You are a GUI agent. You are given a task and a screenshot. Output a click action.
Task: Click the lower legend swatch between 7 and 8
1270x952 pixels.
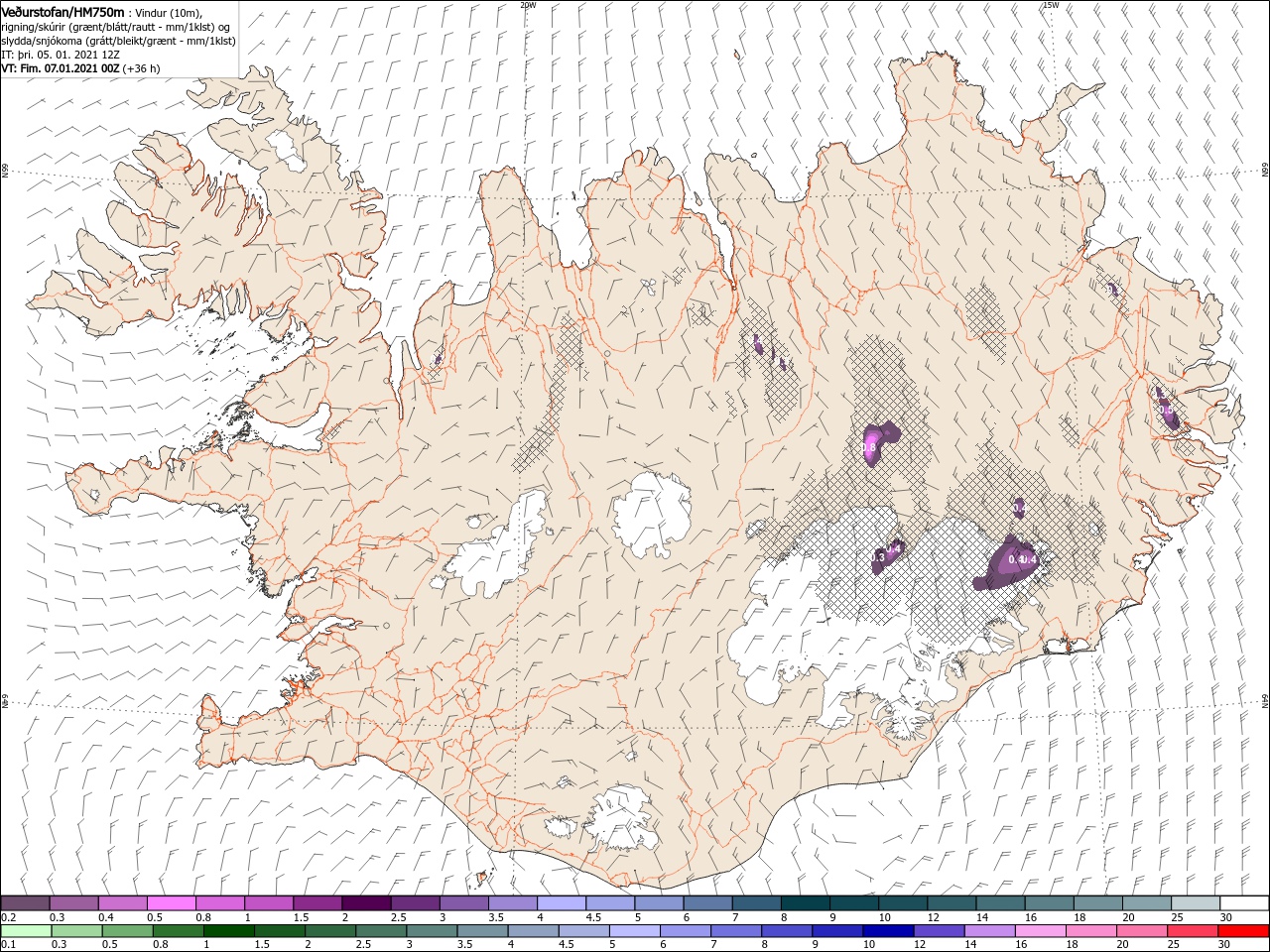(736, 930)
